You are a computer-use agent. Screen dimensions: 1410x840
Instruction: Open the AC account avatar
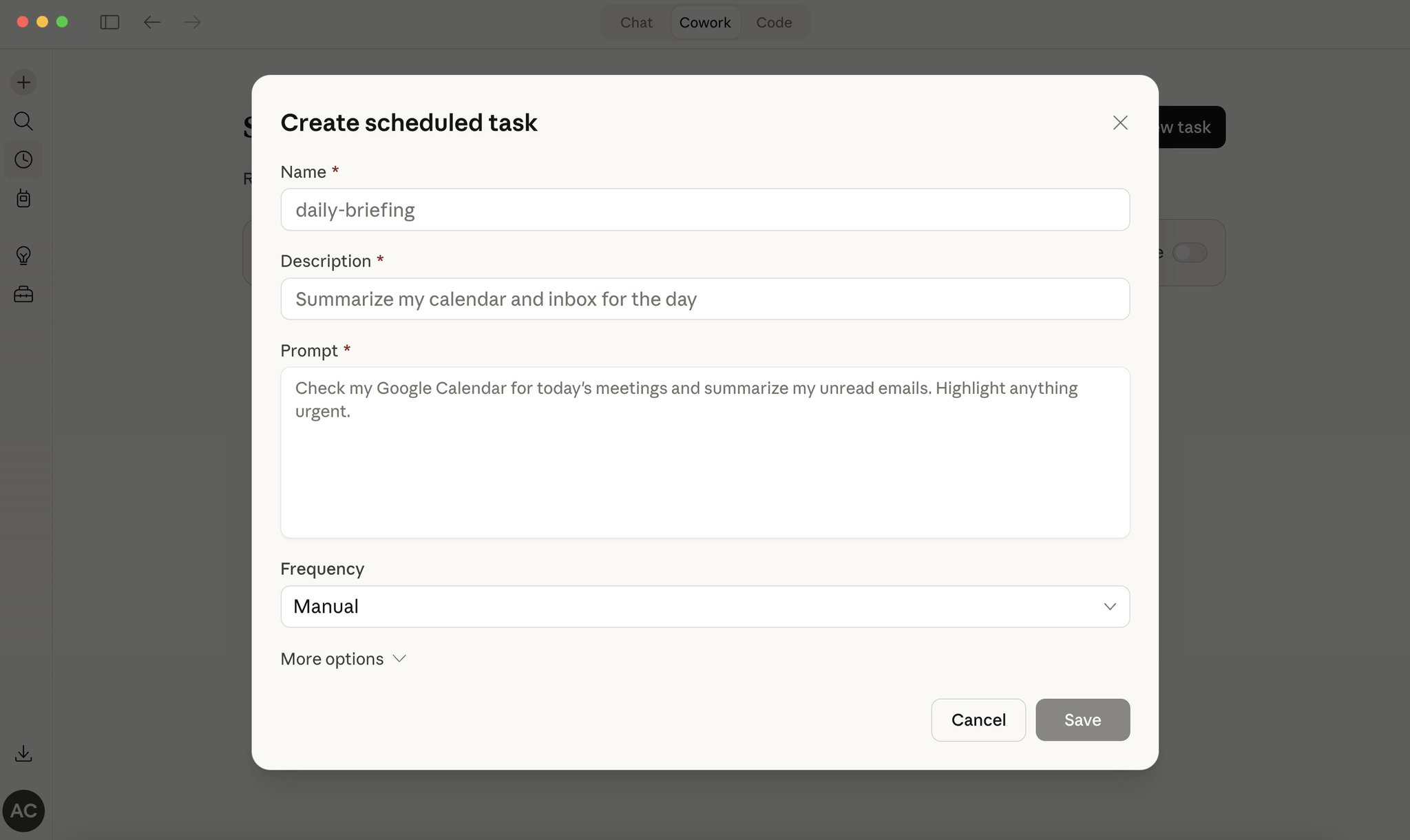pos(24,810)
